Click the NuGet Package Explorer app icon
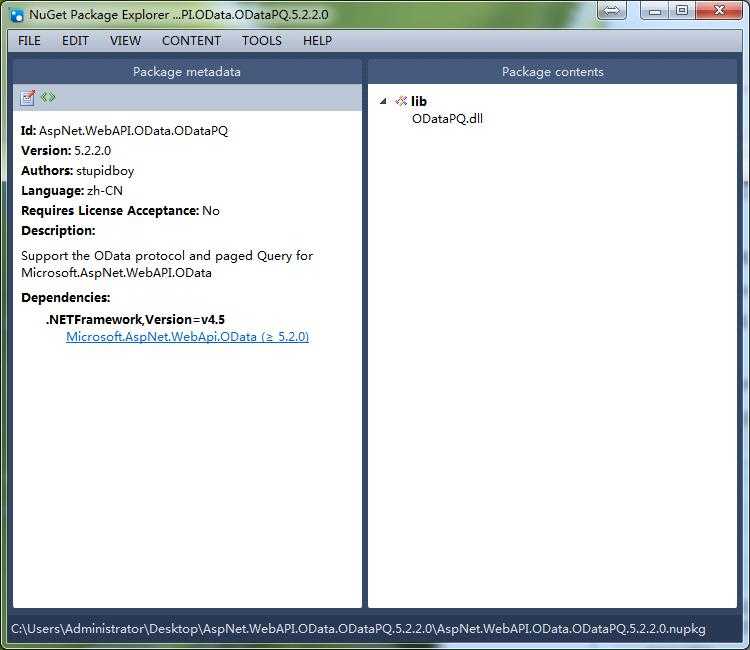This screenshot has width=750, height=650. tap(17, 15)
